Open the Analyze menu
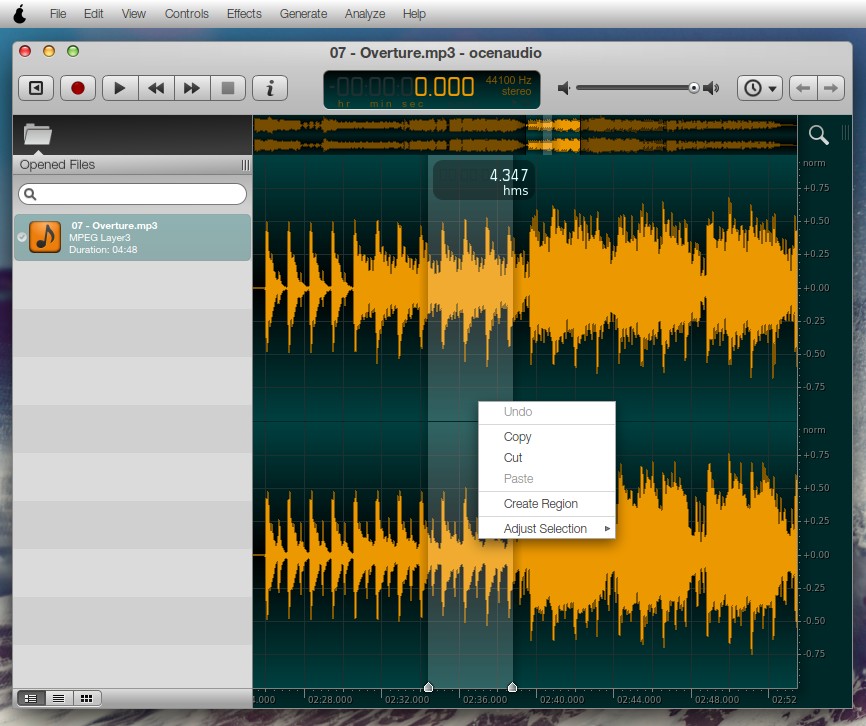The image size is (866, 726). point(365,14)
